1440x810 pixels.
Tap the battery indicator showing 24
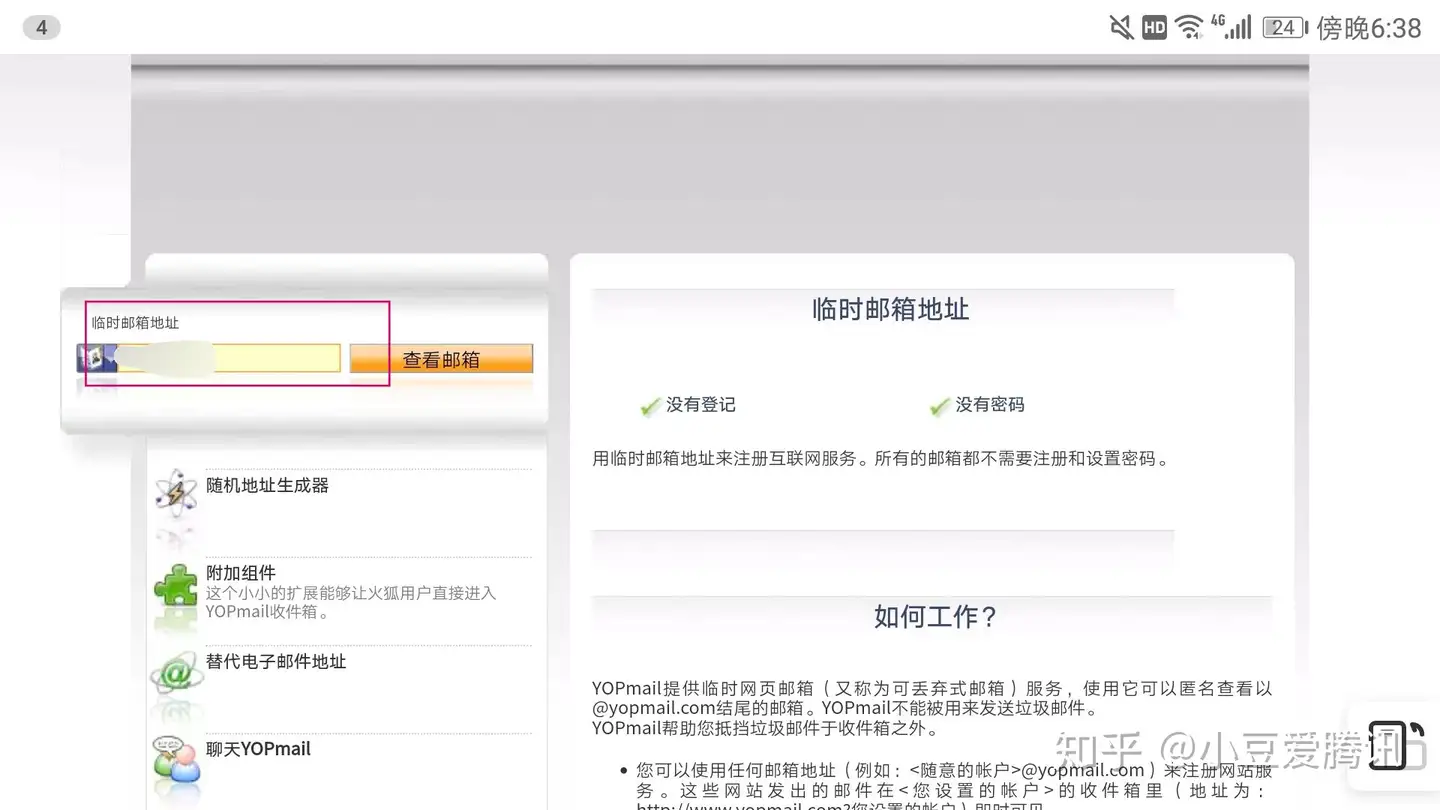point(1286,28)
